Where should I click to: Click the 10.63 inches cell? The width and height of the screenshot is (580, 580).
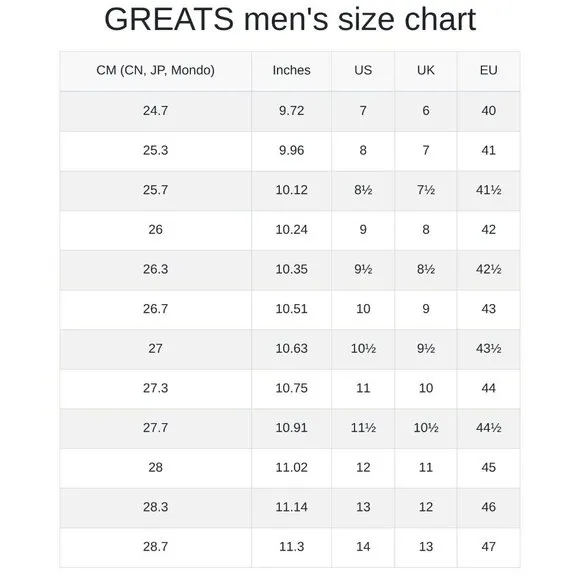[x=291, y=348]
